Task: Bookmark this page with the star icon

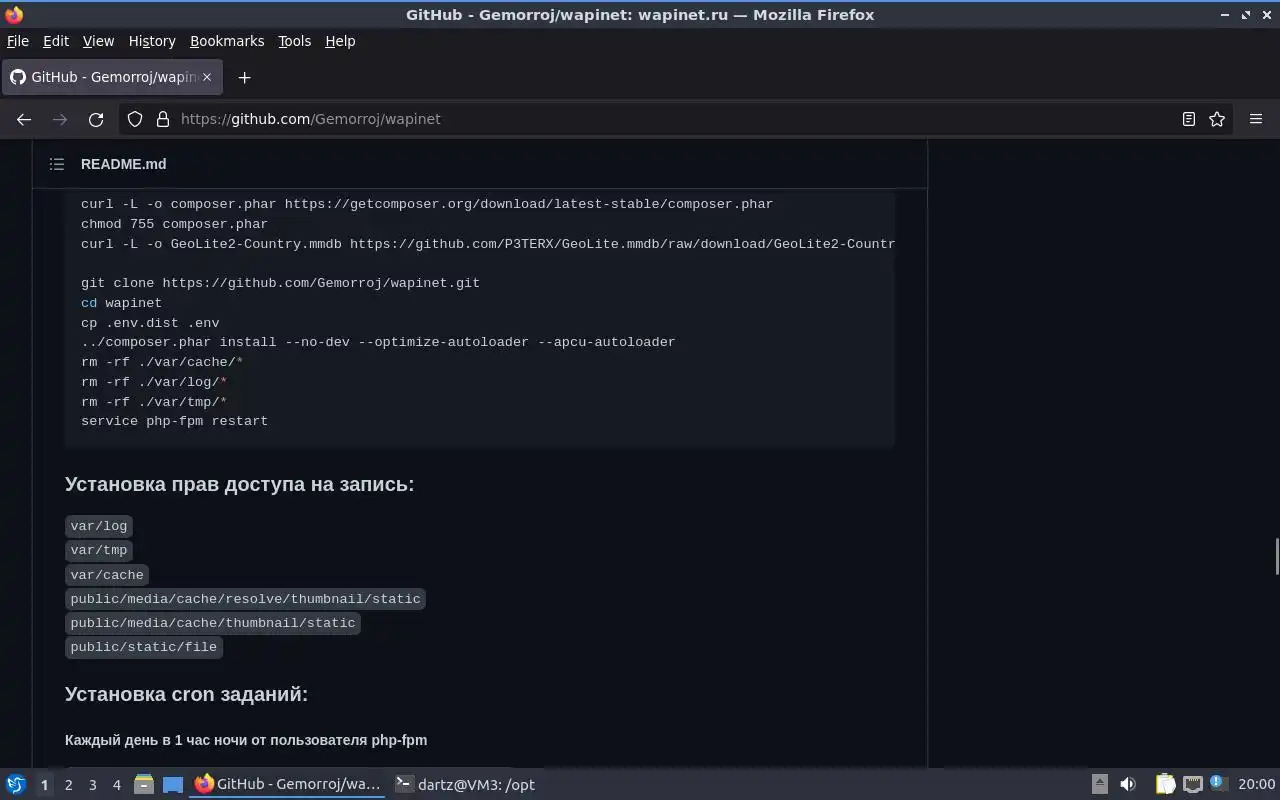Action: pos(1217,119)
